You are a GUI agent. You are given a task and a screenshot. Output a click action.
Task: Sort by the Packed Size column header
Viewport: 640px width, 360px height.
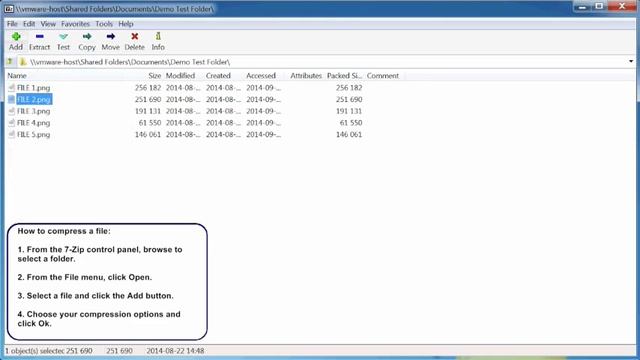pos(344,76)
